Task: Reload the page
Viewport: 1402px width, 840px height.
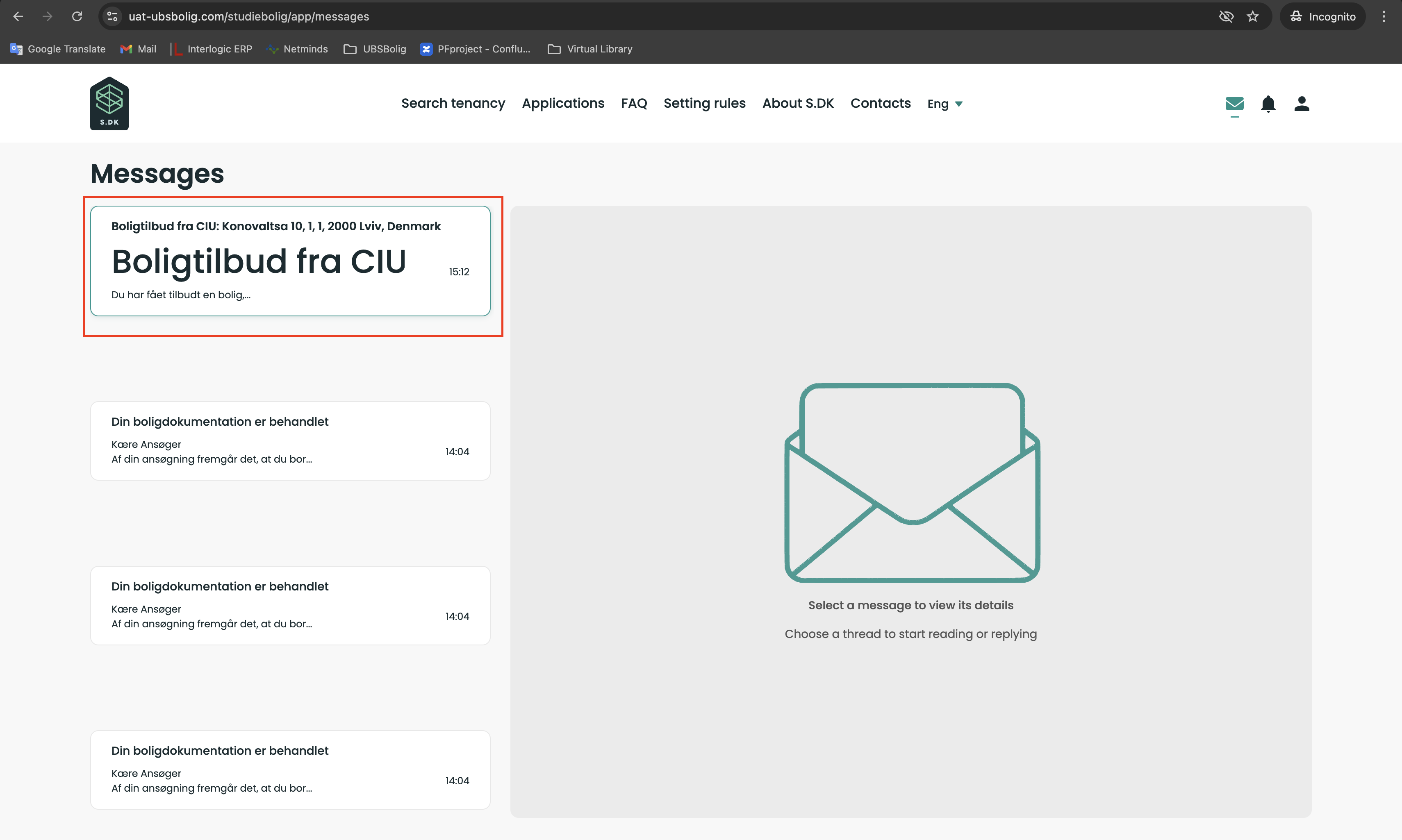Action: (x=77, y=16)
